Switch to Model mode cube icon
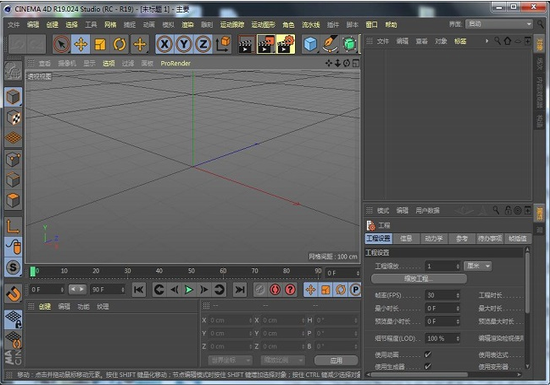Image resolution: width=550 pixels, height=385 pixels. pos(13,97)
